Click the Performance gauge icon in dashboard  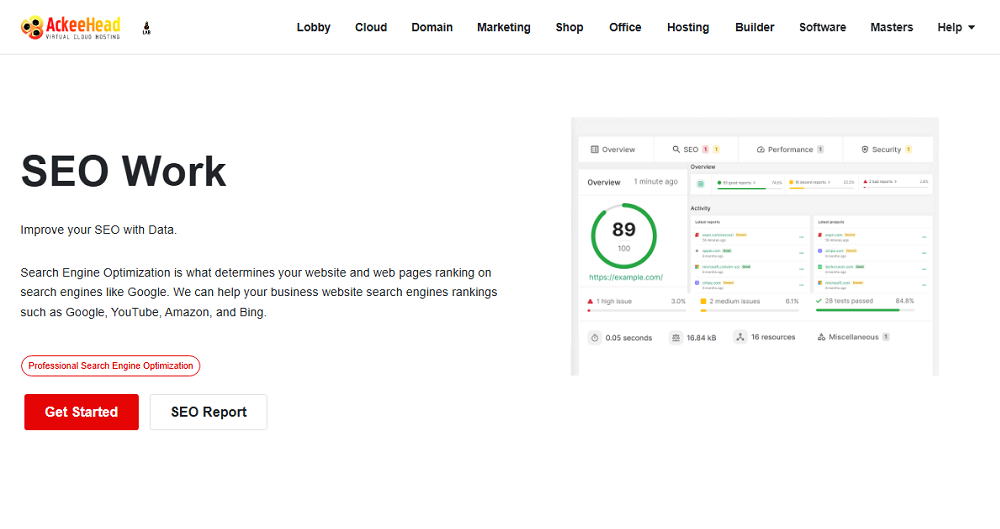click(x=760, y=149)
